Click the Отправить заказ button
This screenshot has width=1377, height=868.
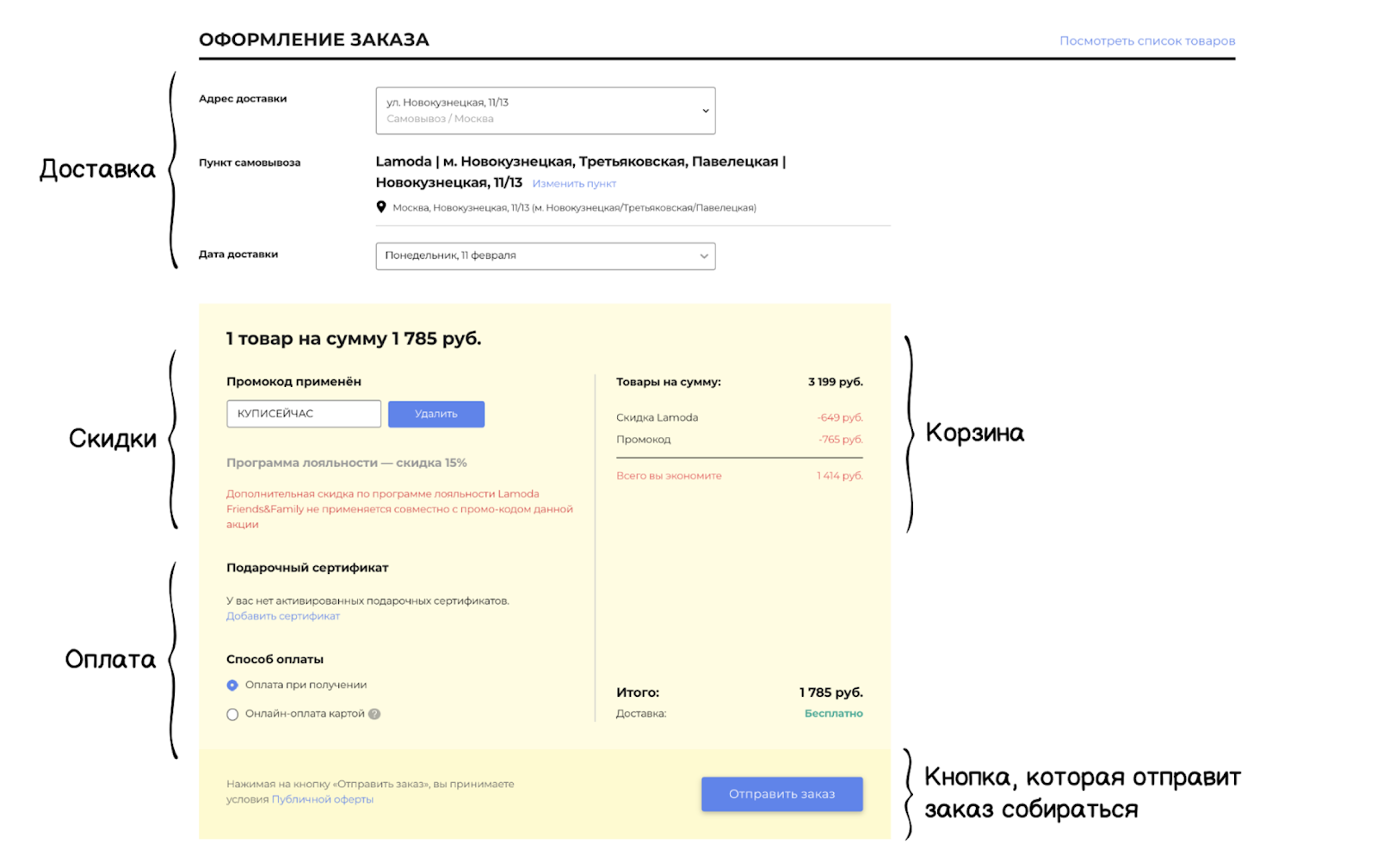click(x=782, y=794)
